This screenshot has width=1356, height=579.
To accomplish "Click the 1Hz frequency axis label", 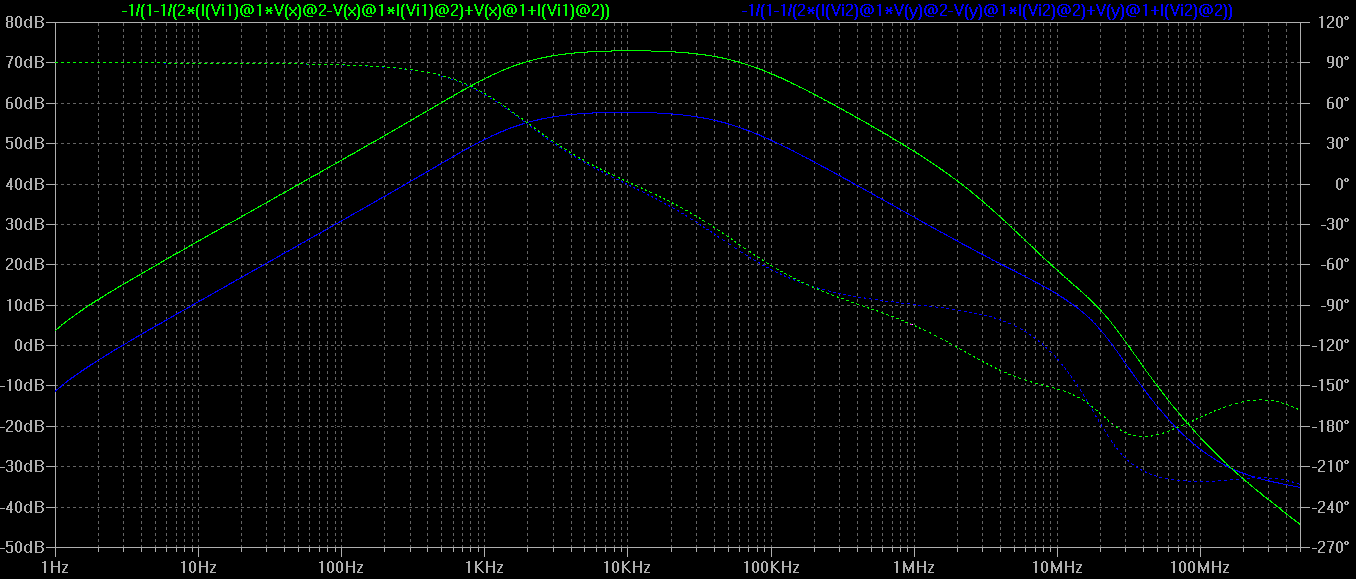I will pos(55,567).
